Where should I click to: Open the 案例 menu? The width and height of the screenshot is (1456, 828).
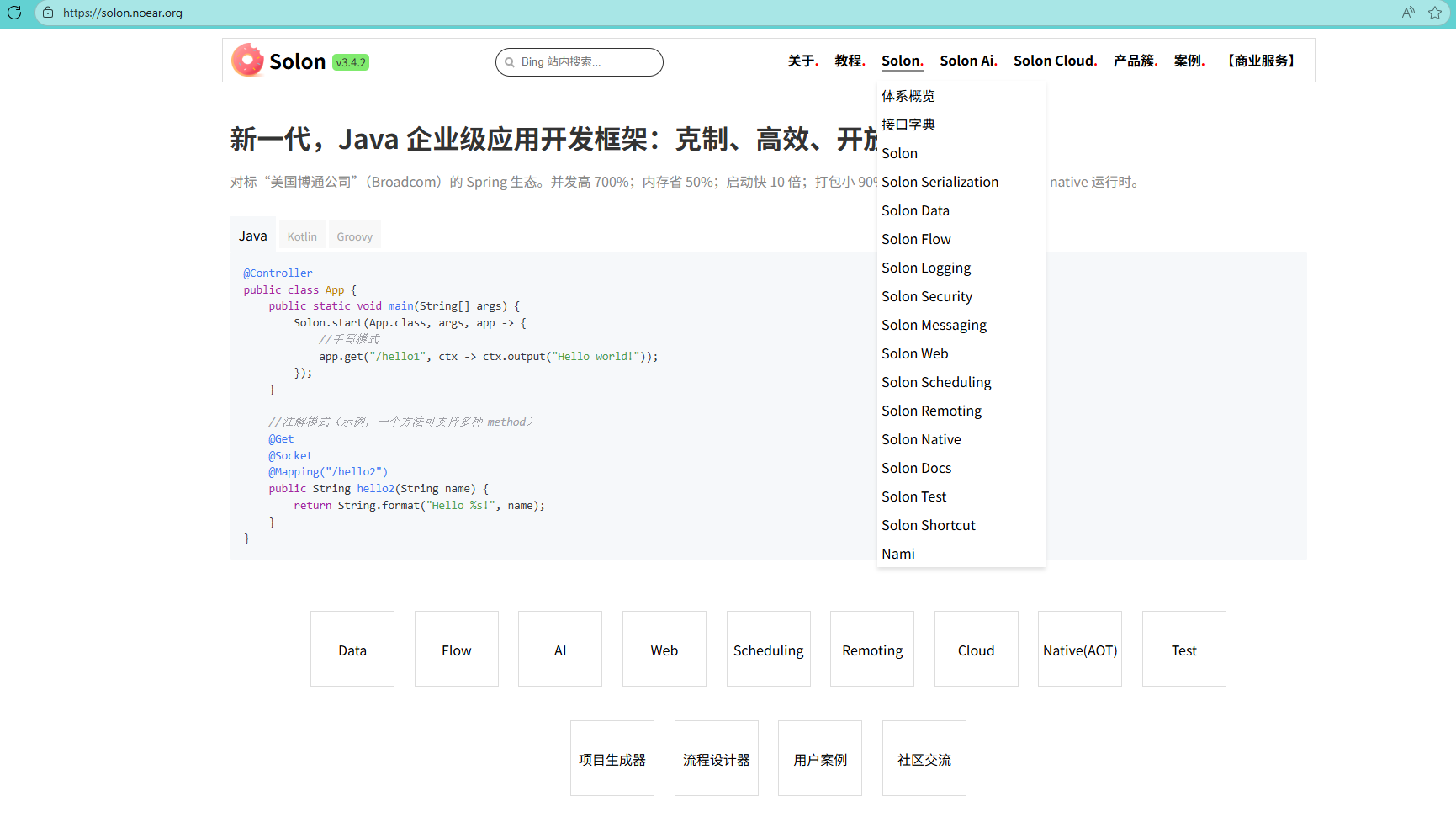[1190, 61]
